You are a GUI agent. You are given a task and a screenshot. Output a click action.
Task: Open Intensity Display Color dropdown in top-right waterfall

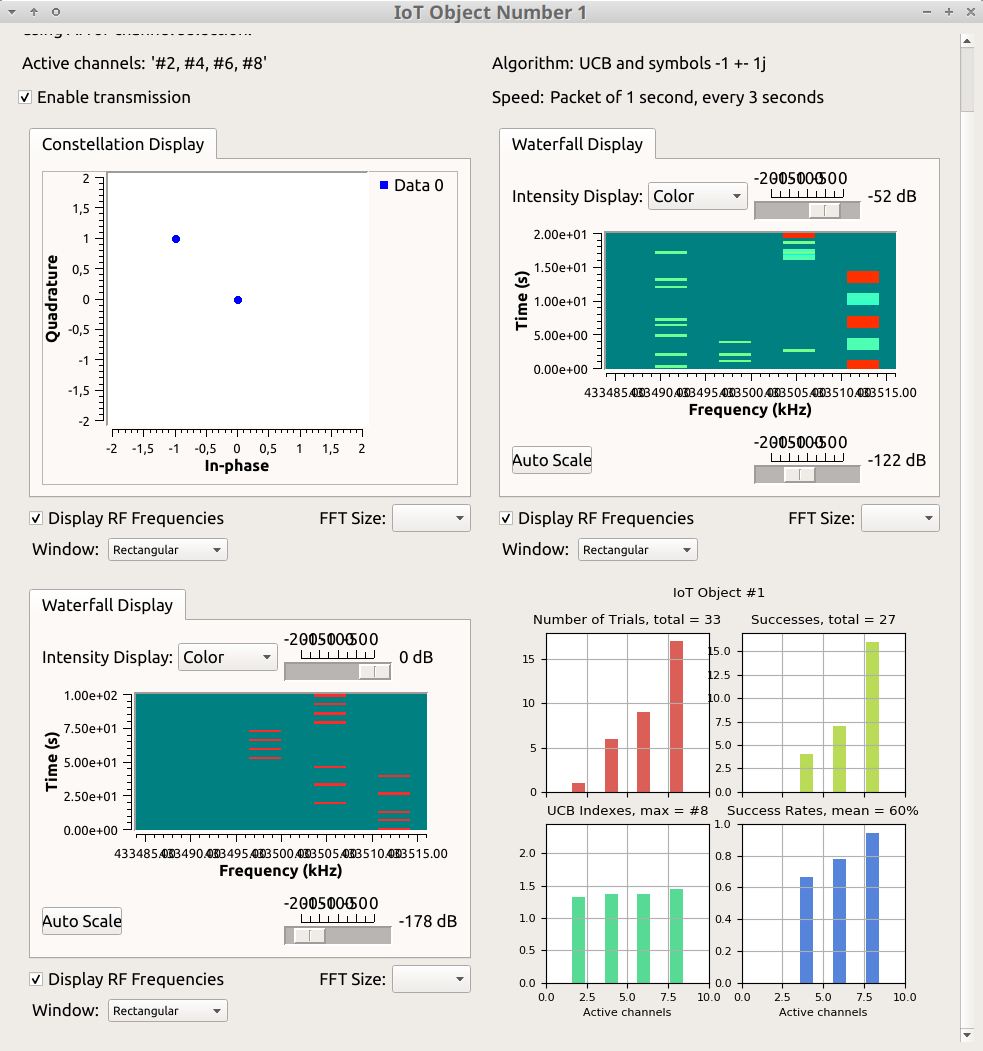click(x=698, y=196)
